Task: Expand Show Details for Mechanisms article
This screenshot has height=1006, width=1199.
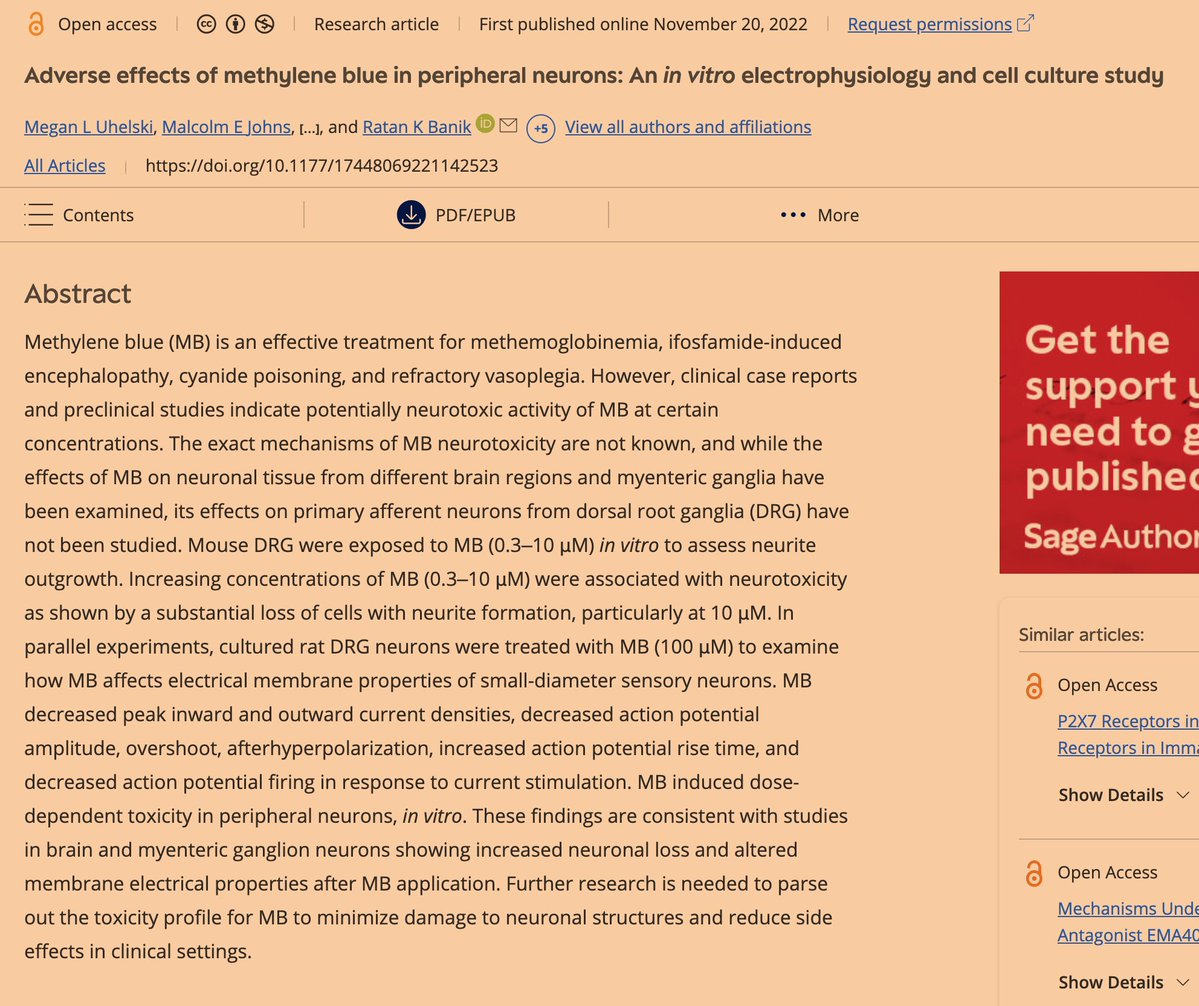Action: point(1124,982)
